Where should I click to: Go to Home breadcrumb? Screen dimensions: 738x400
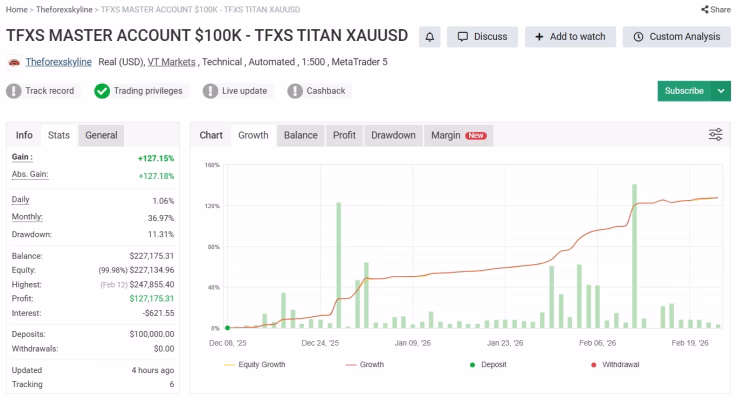[x=16, y=9]
